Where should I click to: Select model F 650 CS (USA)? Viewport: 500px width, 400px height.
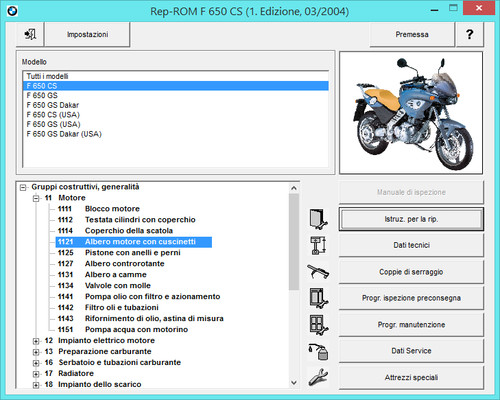point(176,115)
